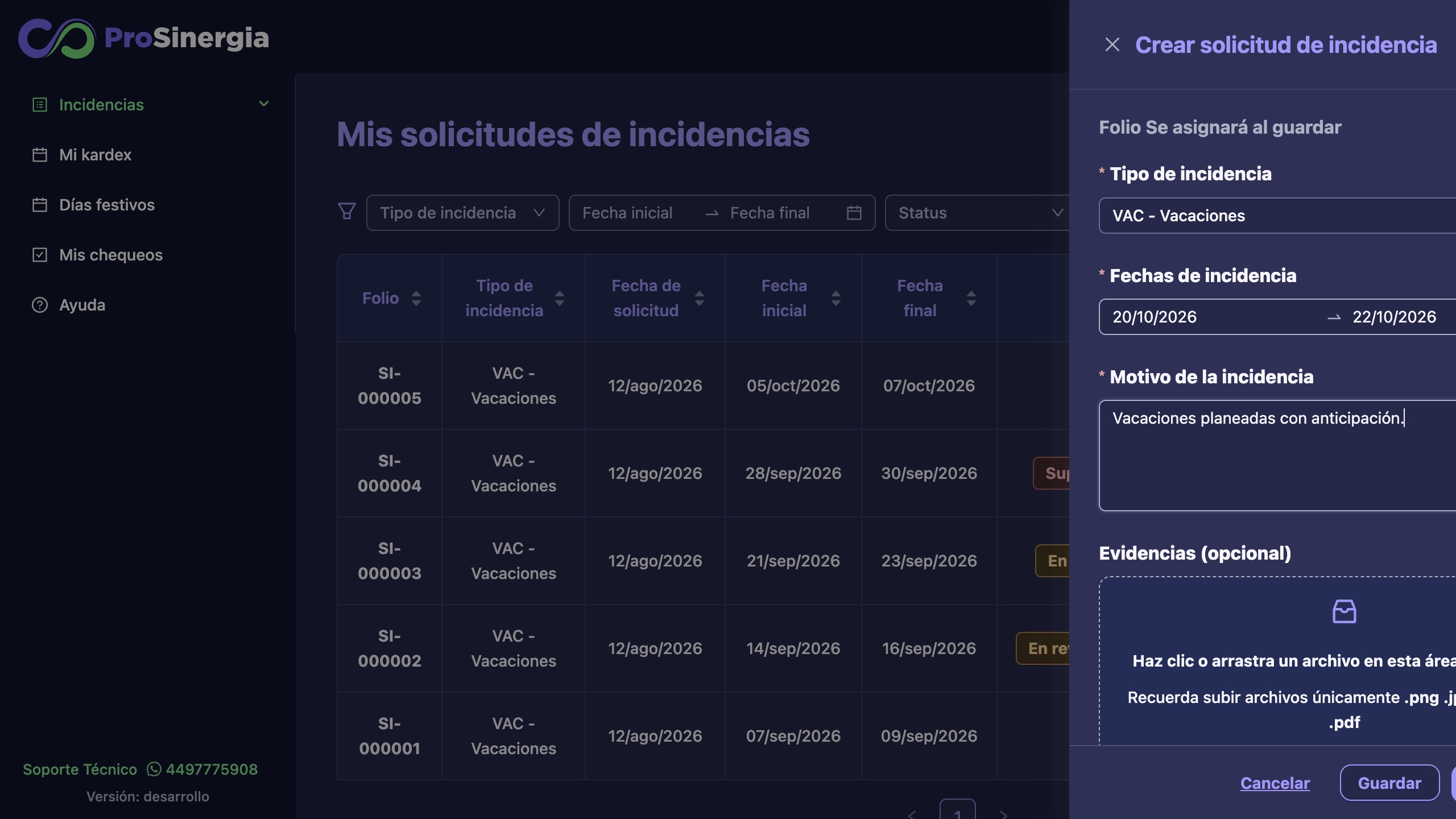Click the filter funnel icon
1456x819 pixels.
[347, 212]
